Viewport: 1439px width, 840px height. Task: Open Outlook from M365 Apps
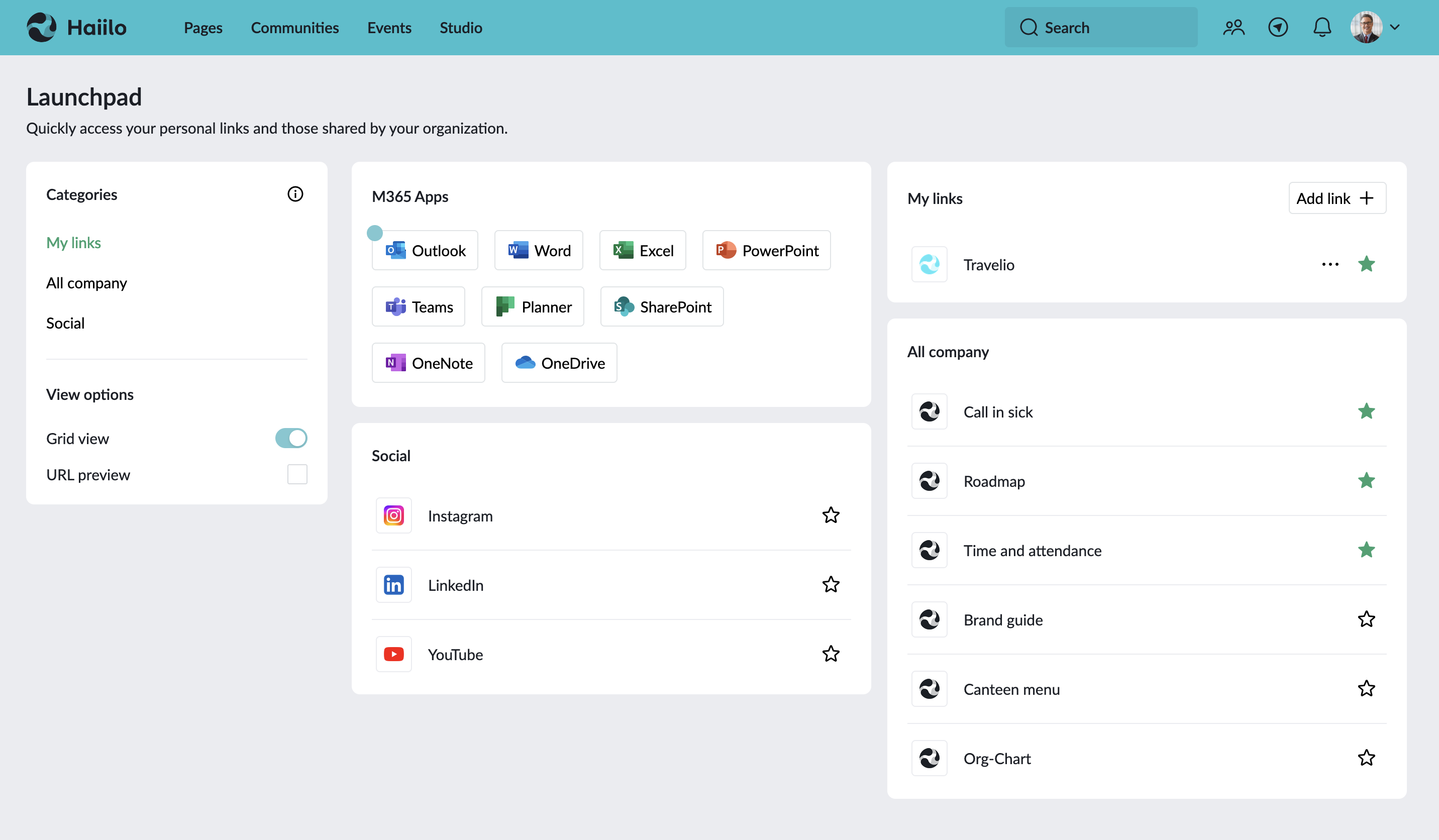[424, 250]
